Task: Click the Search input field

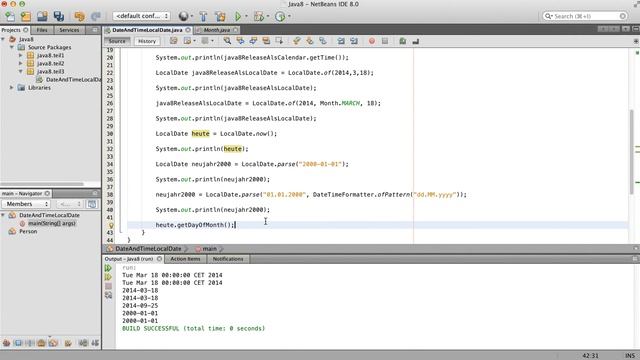Action: coord(585,16)
